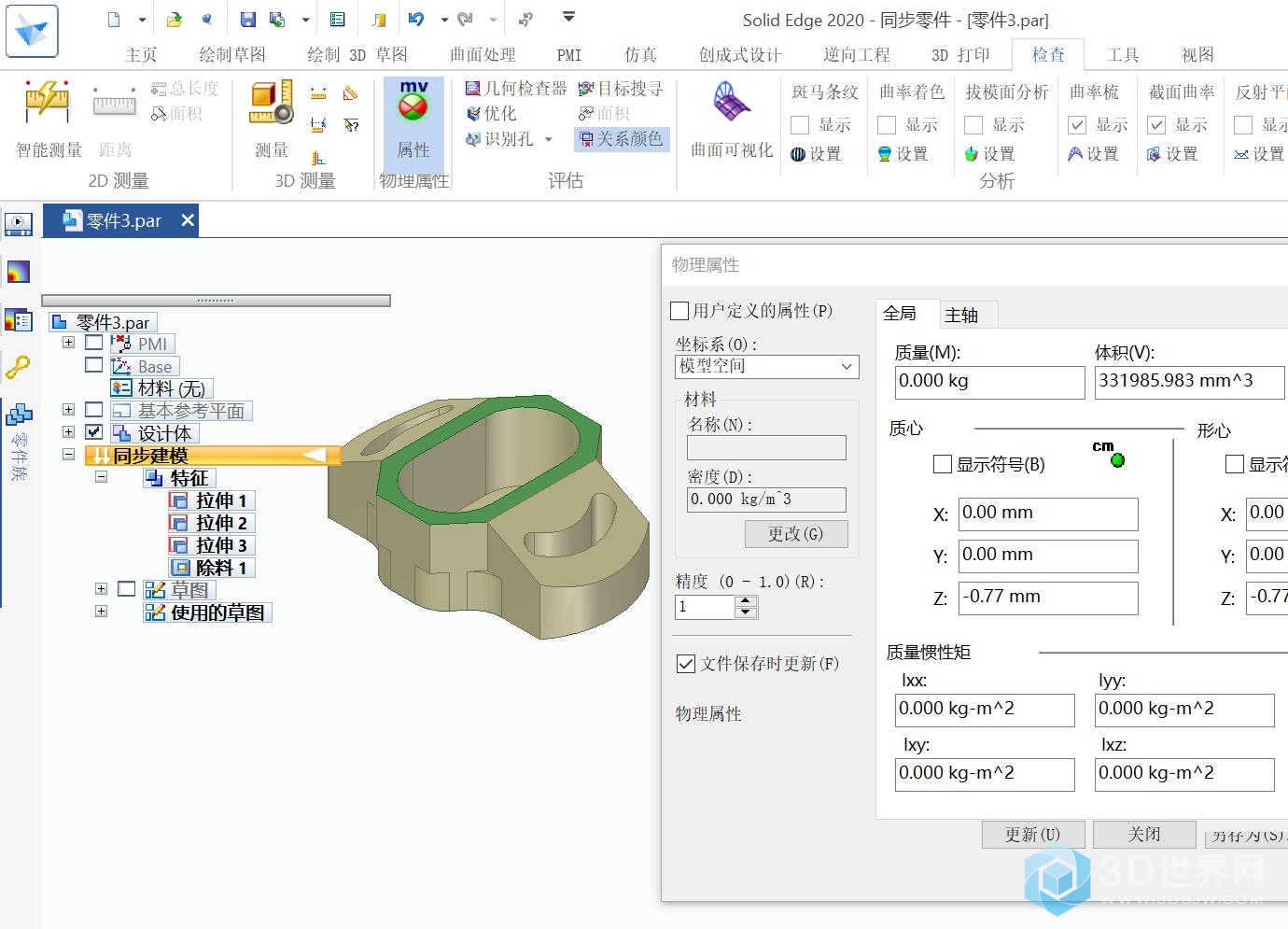Click the 几何检查器 geometry inspector
This screenshot has width=1288, height=929.
516,89
